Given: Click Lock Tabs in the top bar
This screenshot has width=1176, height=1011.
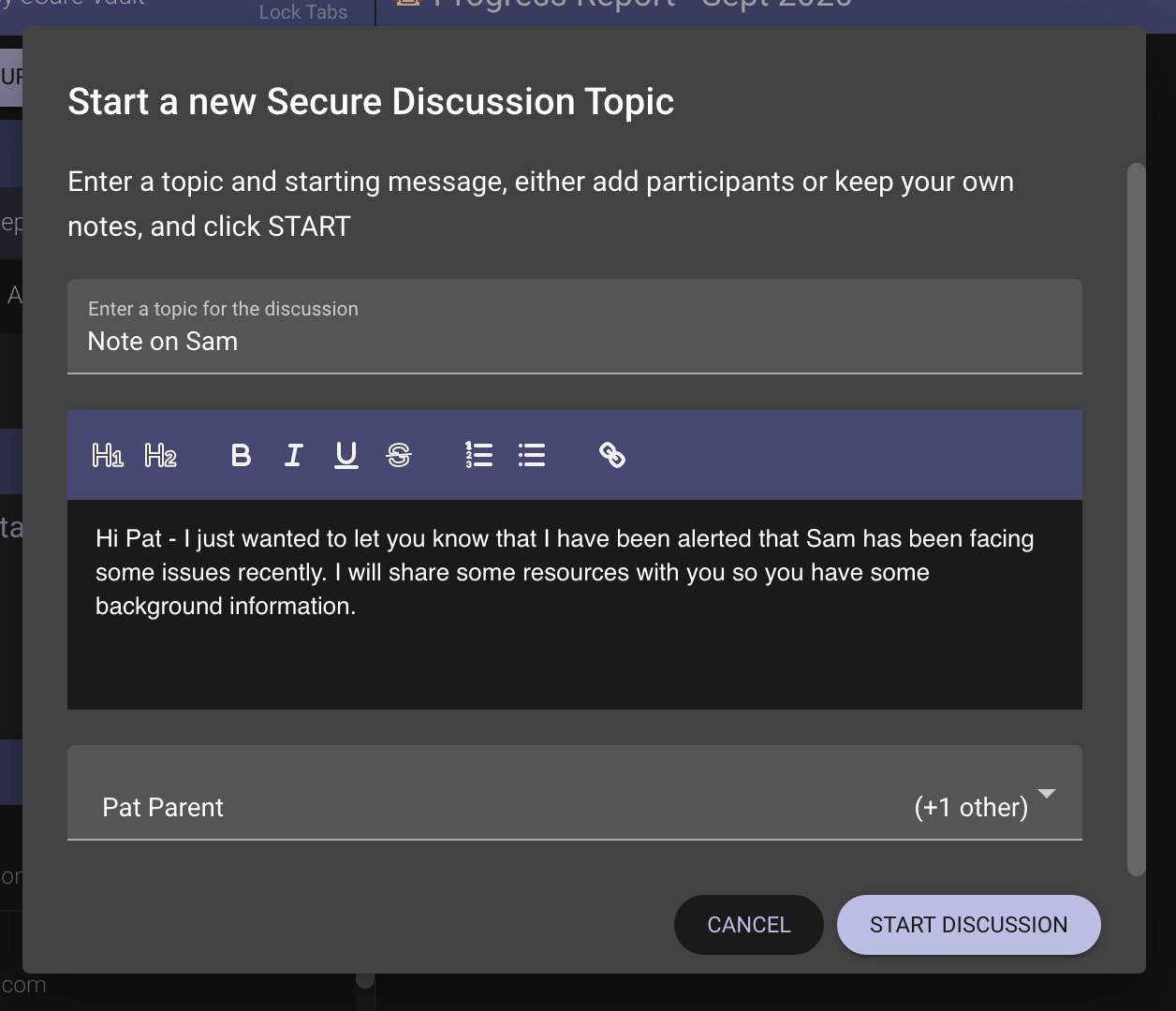Looking at the screenshot, I should click(x=302, y=12).
